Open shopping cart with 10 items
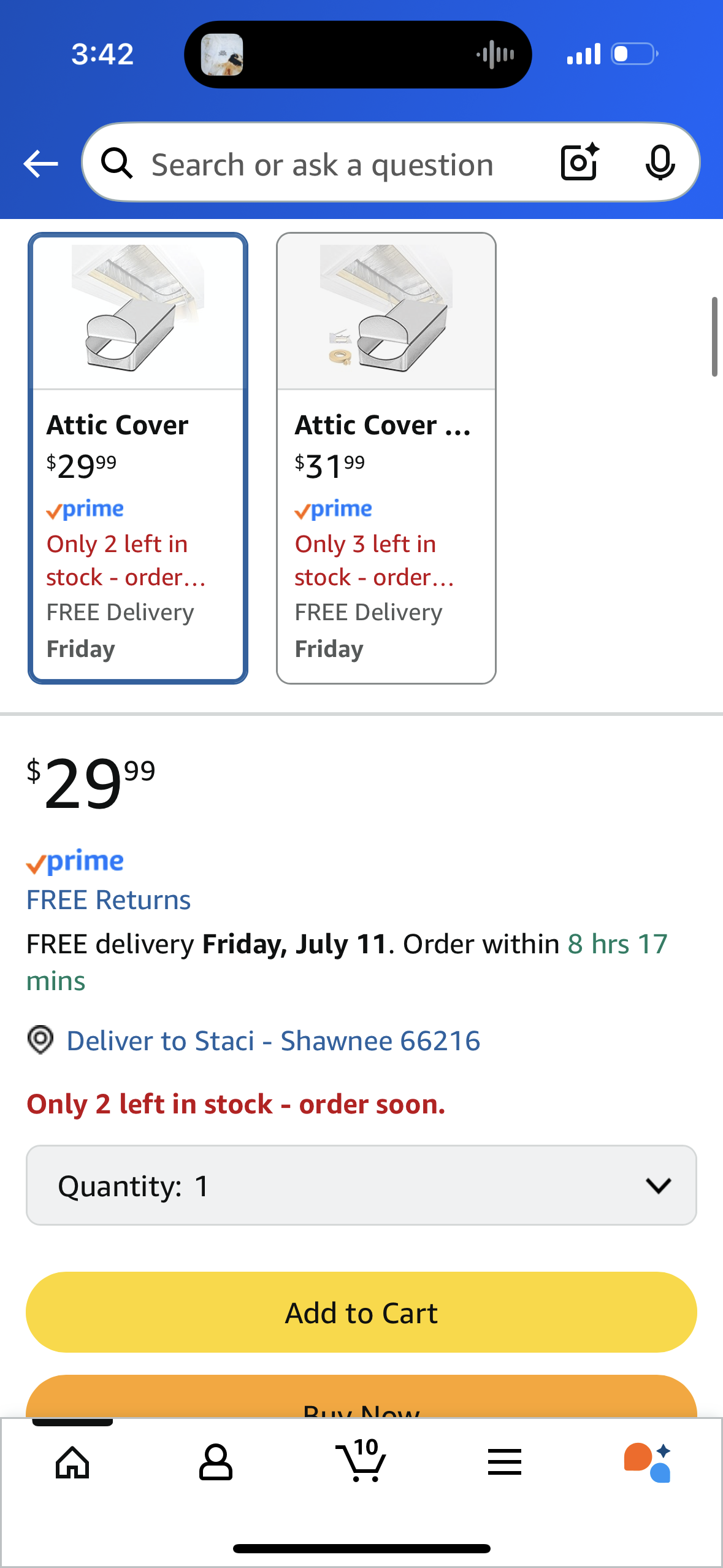 tap(361, 1461)
